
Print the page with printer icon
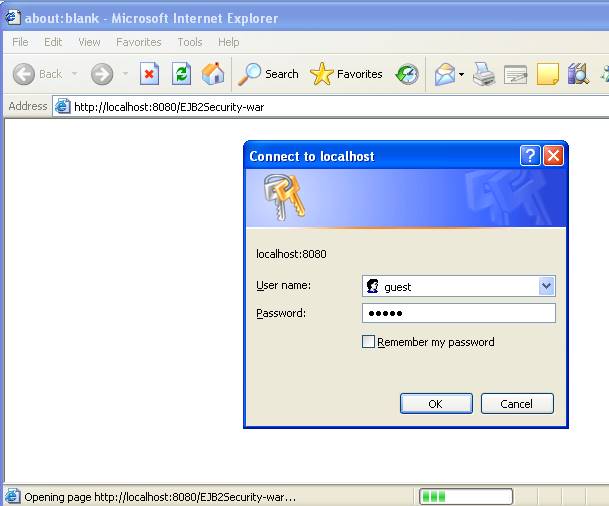(x=484, y=74)
